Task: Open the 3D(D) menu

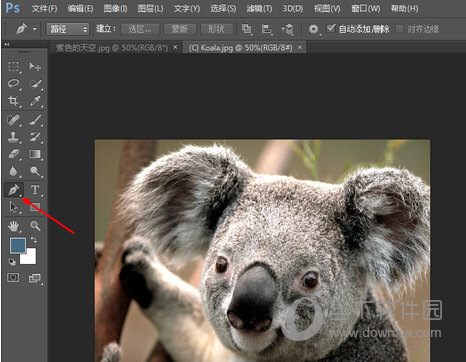Action: click(293, 8)
